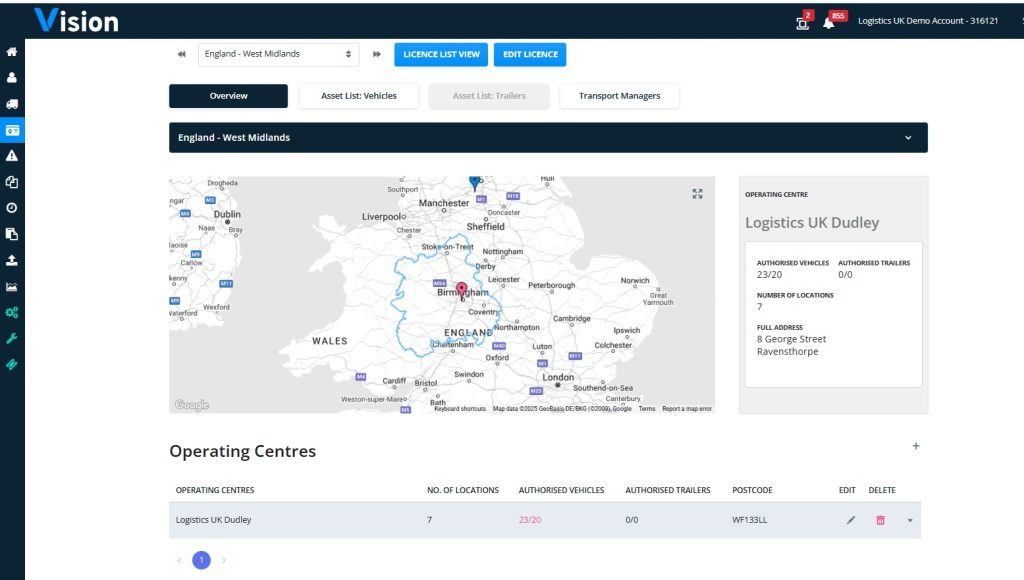Click the Google logo on the map
Viewport: 1024px width, 580px height.
(x=192, y=405)
